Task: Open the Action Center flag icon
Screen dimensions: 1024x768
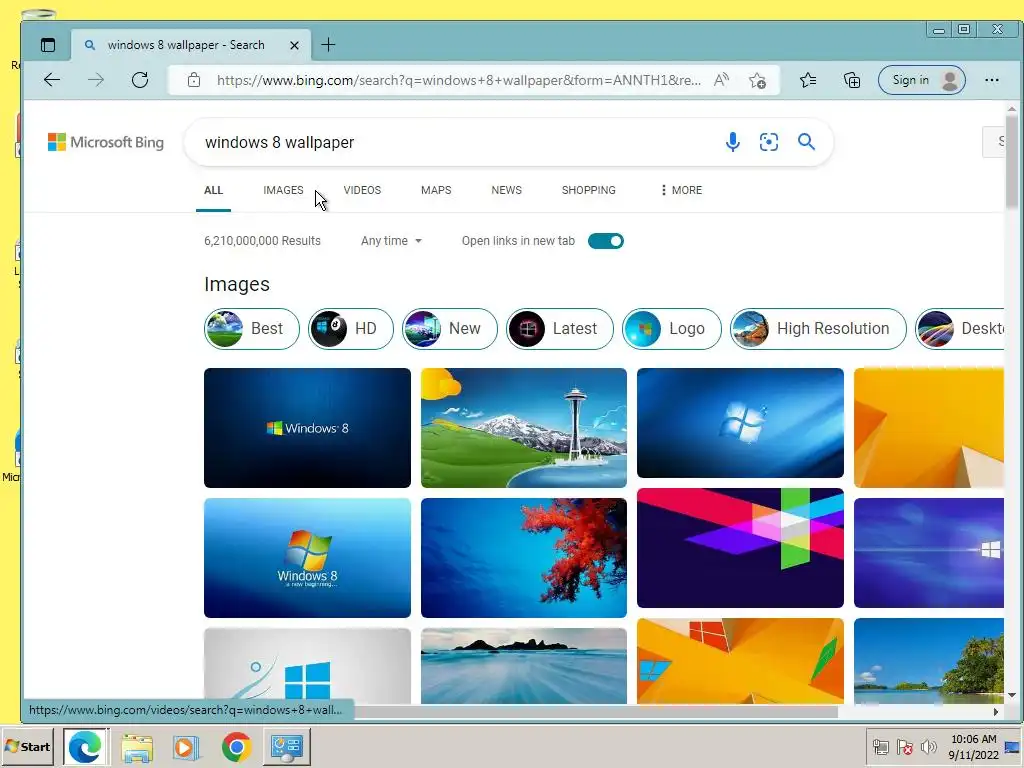Action: pos(904,747)
